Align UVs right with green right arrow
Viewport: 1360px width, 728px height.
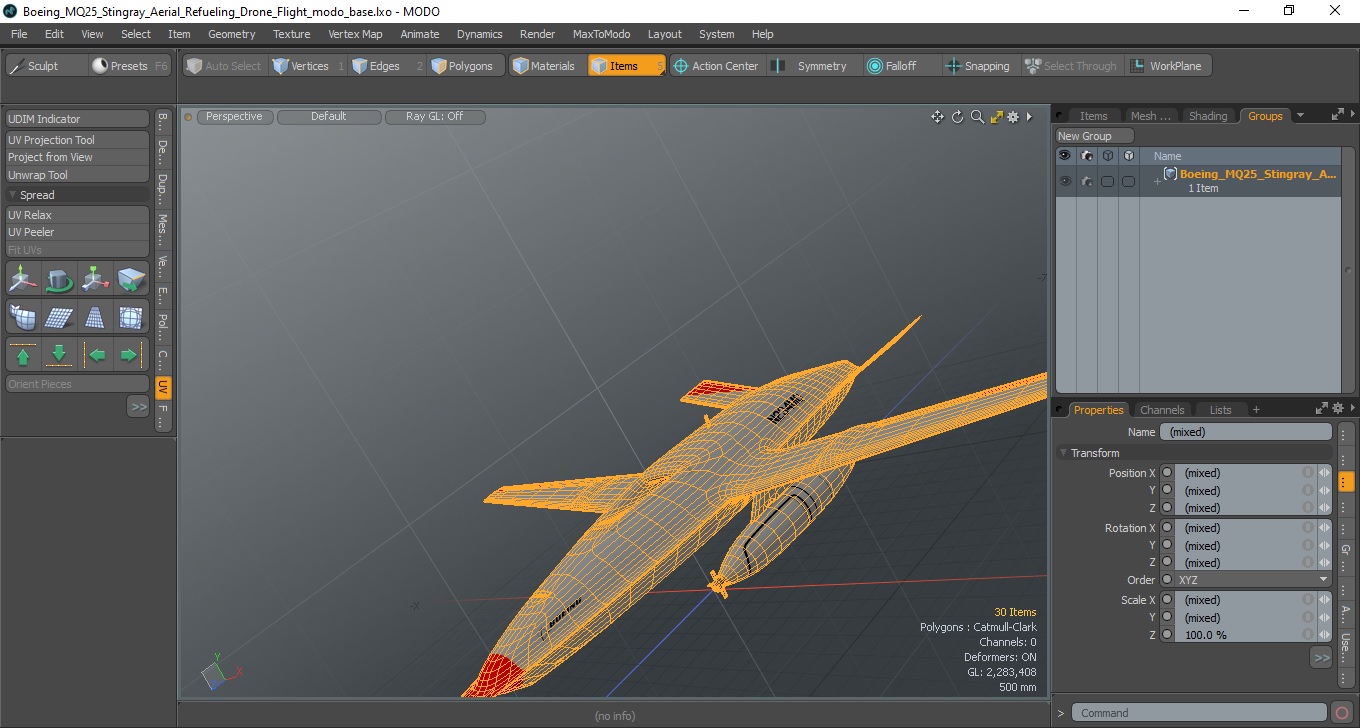click(x=131, y=354)
